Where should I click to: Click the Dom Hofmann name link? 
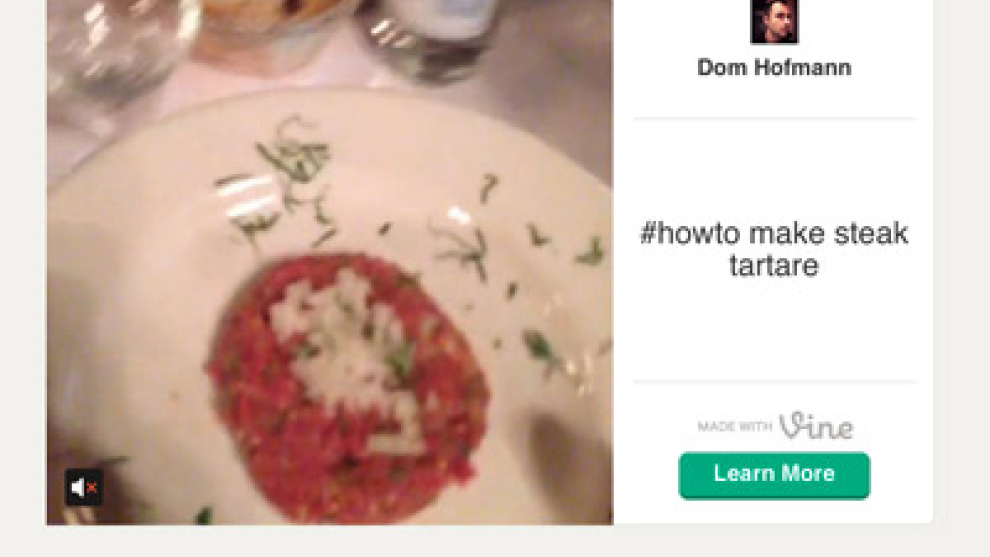point(774,68)
